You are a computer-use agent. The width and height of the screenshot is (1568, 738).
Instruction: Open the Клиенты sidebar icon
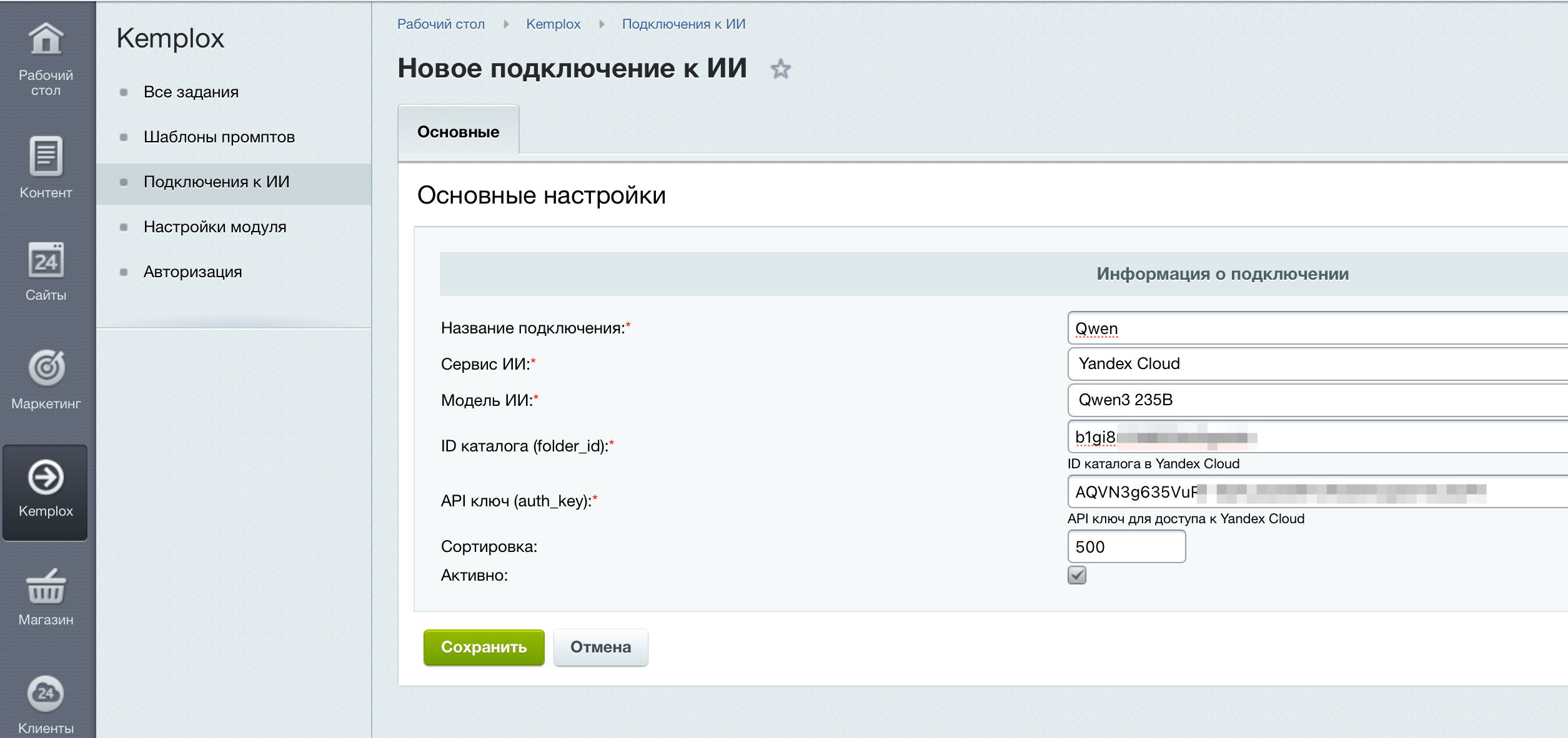pos(46,694)
